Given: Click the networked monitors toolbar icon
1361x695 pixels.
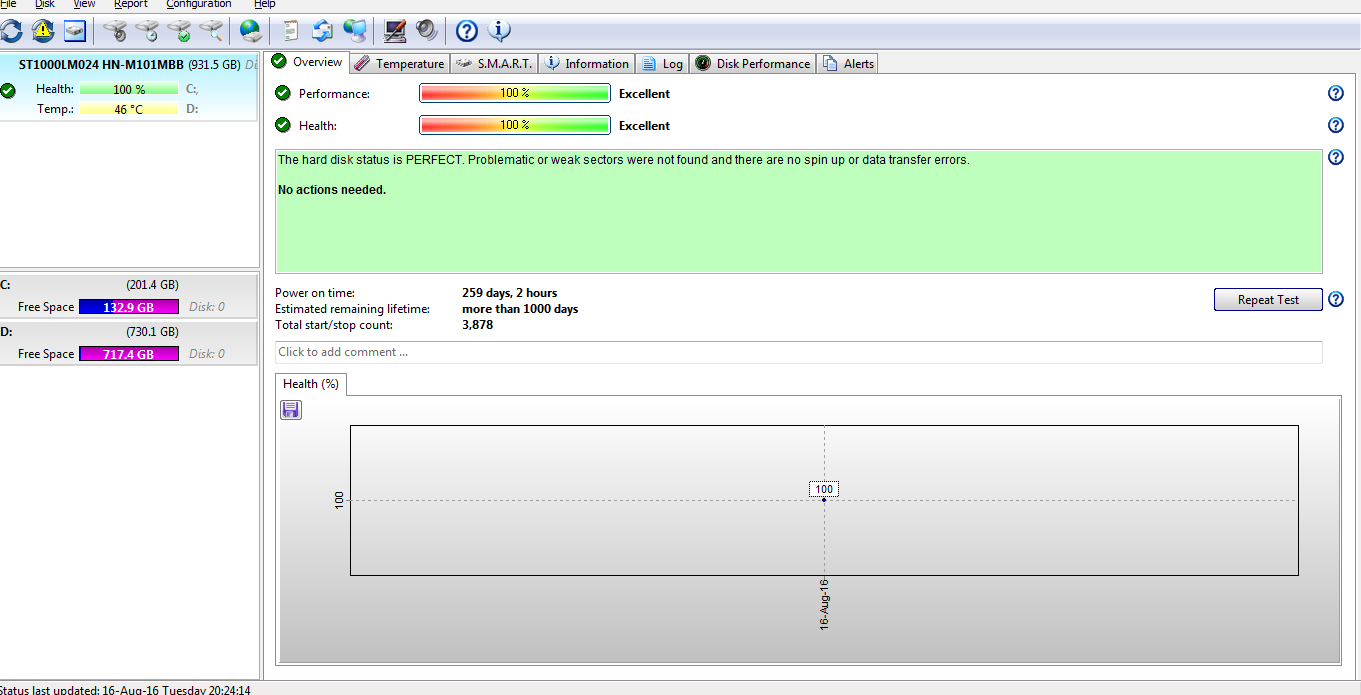Looking at the screenshot, I should [354, 31].
